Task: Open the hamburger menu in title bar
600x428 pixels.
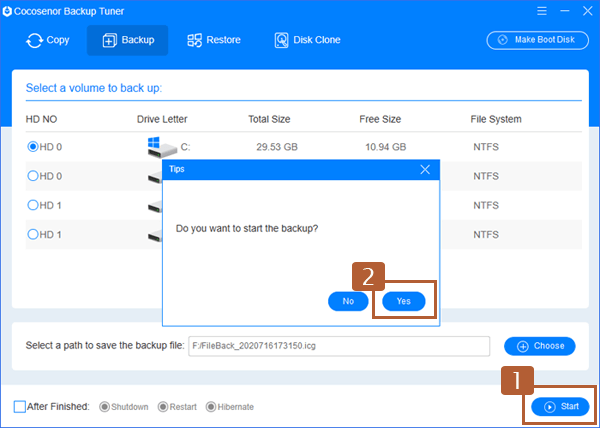Action: [x=541, y=11]
